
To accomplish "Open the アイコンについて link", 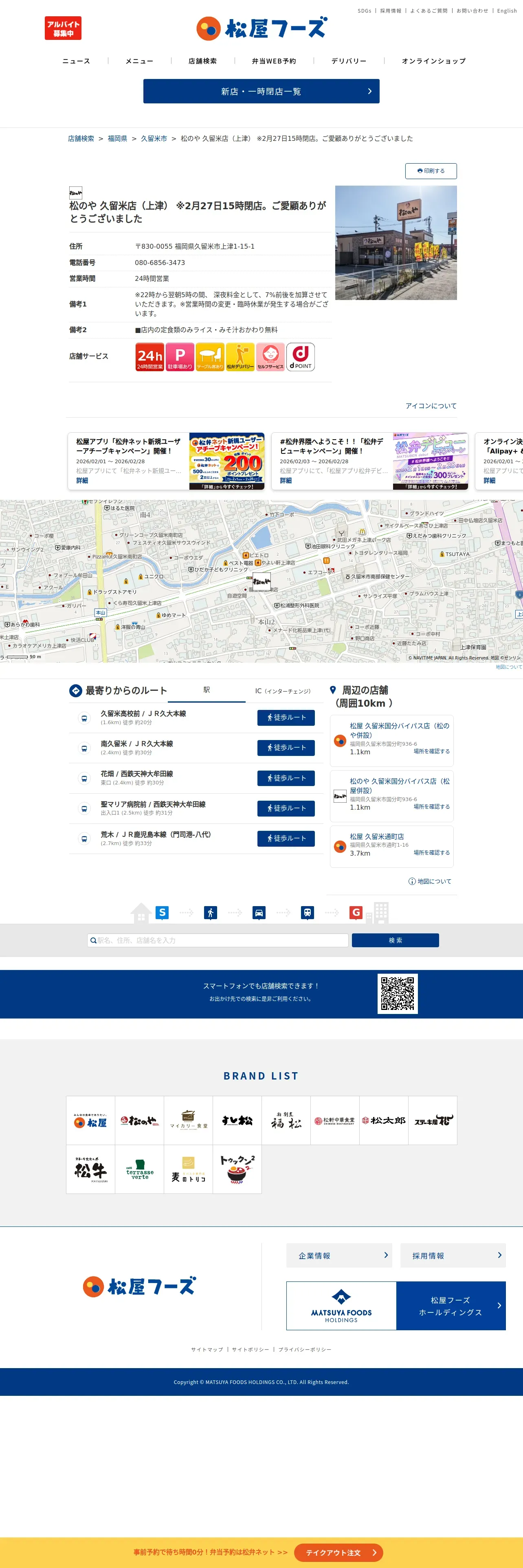I will (x=431, y=406).
